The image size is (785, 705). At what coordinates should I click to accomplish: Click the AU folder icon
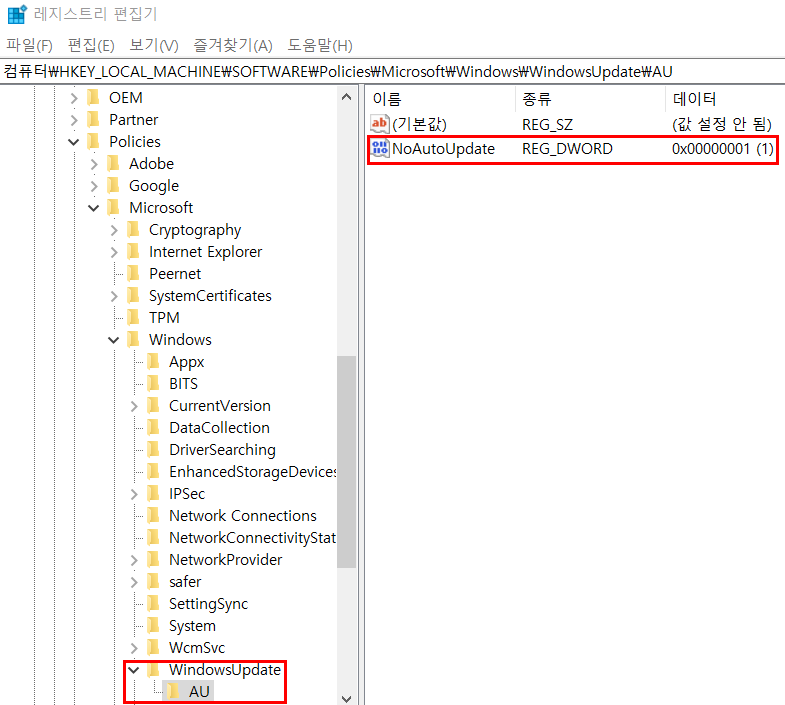click(173, 692)
